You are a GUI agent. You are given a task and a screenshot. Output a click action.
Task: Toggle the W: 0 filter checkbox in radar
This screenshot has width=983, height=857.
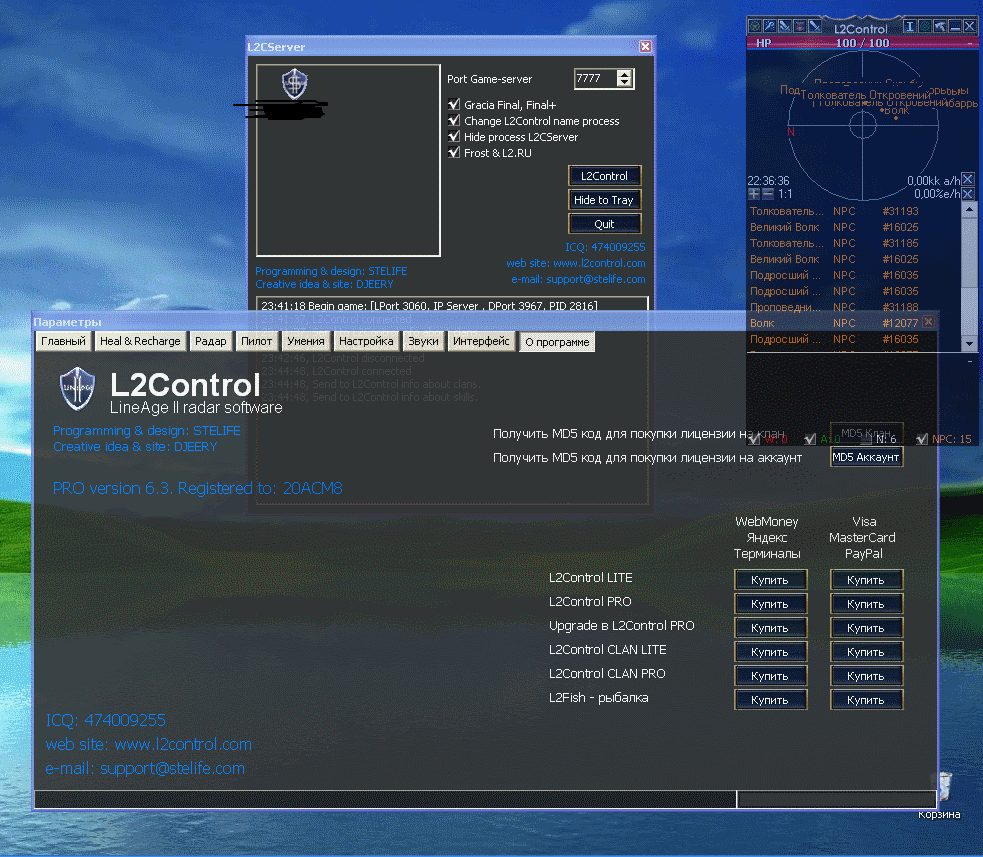(x=754, y=439)
